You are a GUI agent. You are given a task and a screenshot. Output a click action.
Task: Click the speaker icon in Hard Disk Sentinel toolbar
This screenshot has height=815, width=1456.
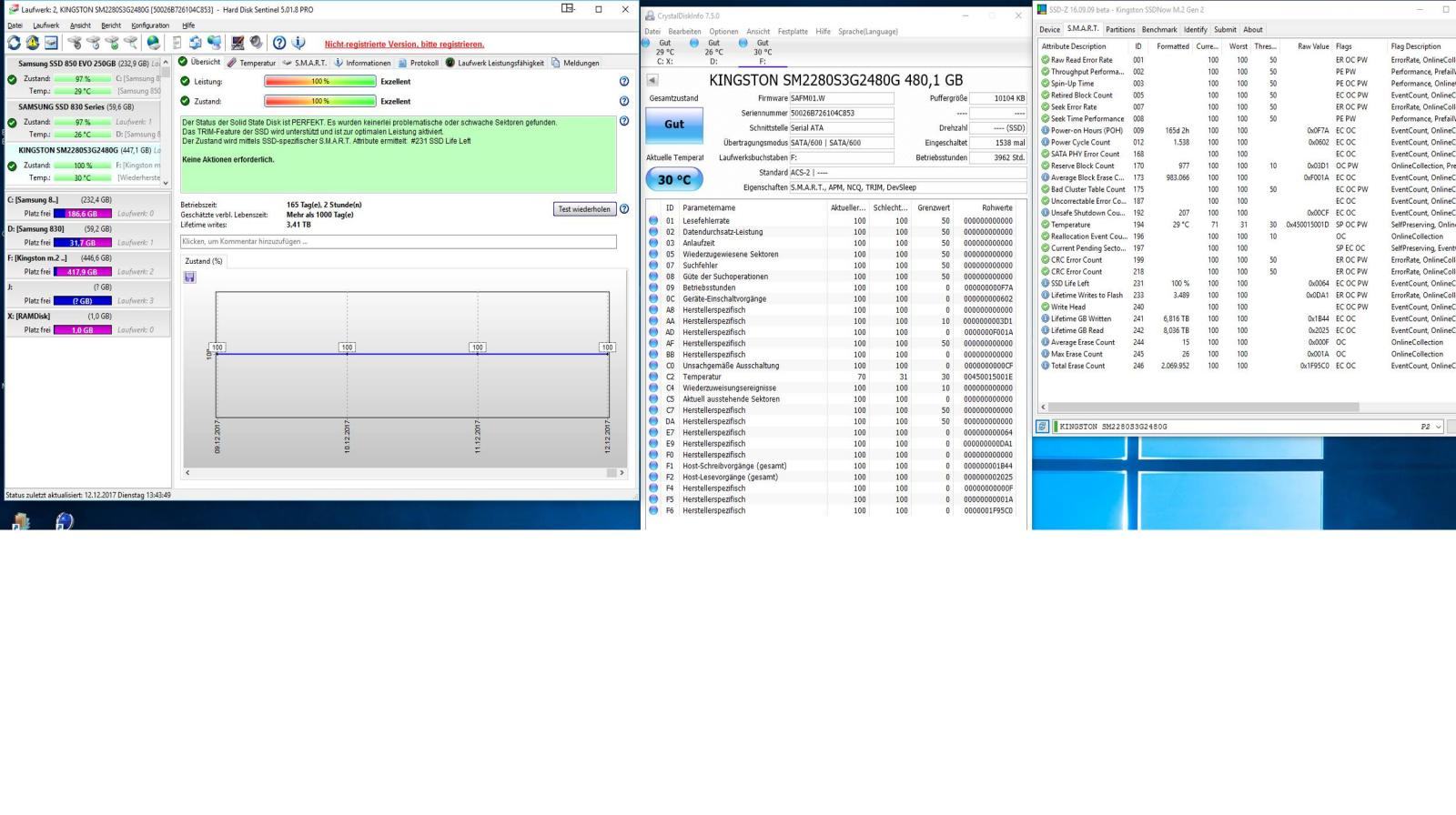point(257,43)
